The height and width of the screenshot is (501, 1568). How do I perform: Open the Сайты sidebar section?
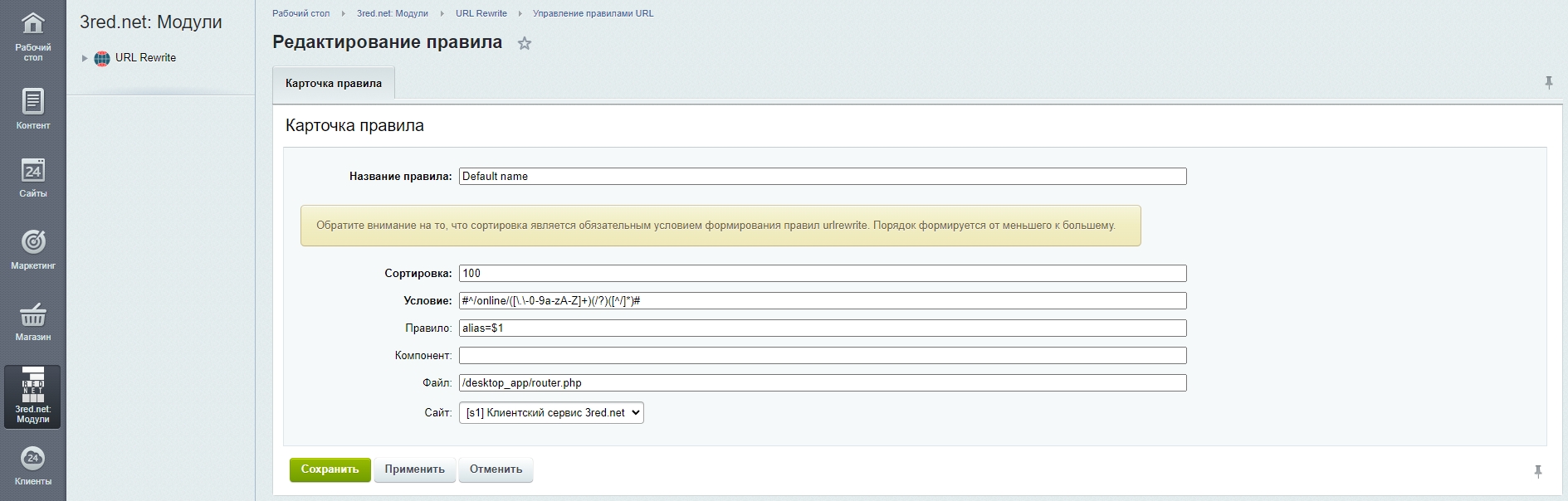pos(32,178)
